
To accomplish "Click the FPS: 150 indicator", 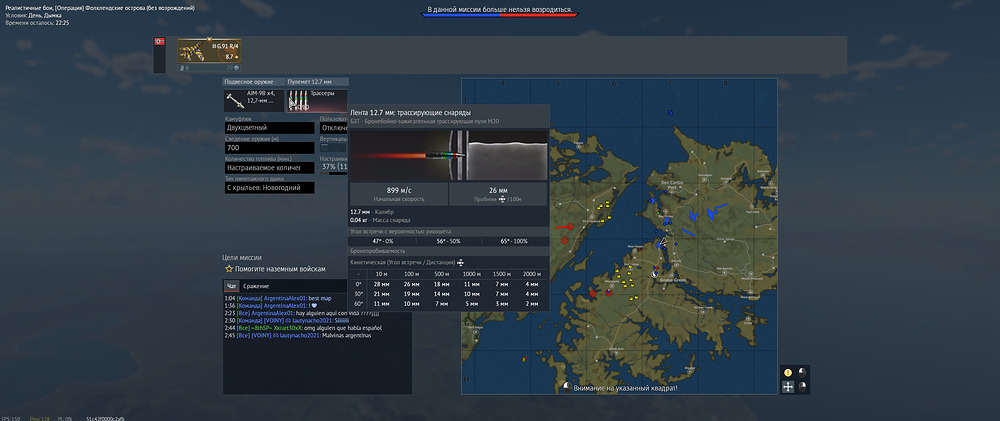I will (10, 418).
